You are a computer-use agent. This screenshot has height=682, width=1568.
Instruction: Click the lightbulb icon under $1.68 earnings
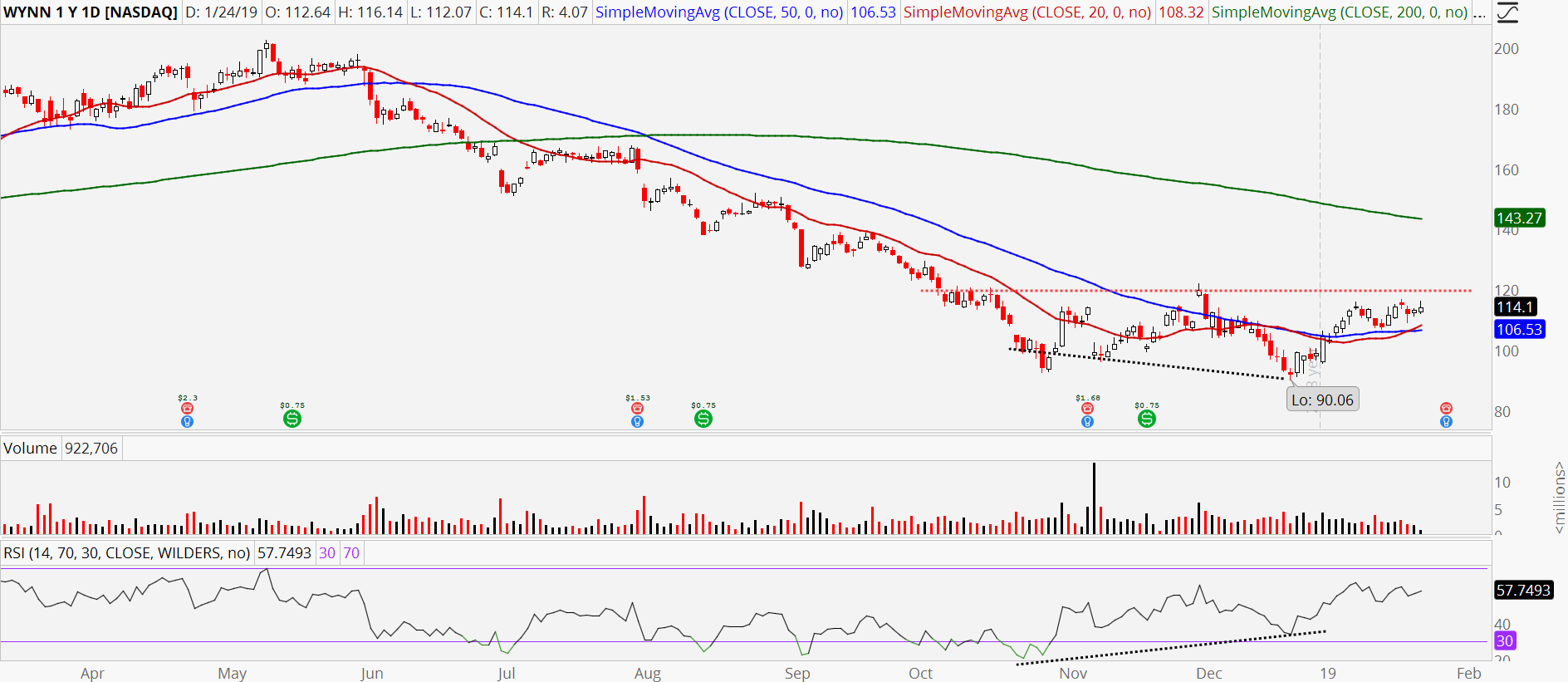(x=1087, y=421)
